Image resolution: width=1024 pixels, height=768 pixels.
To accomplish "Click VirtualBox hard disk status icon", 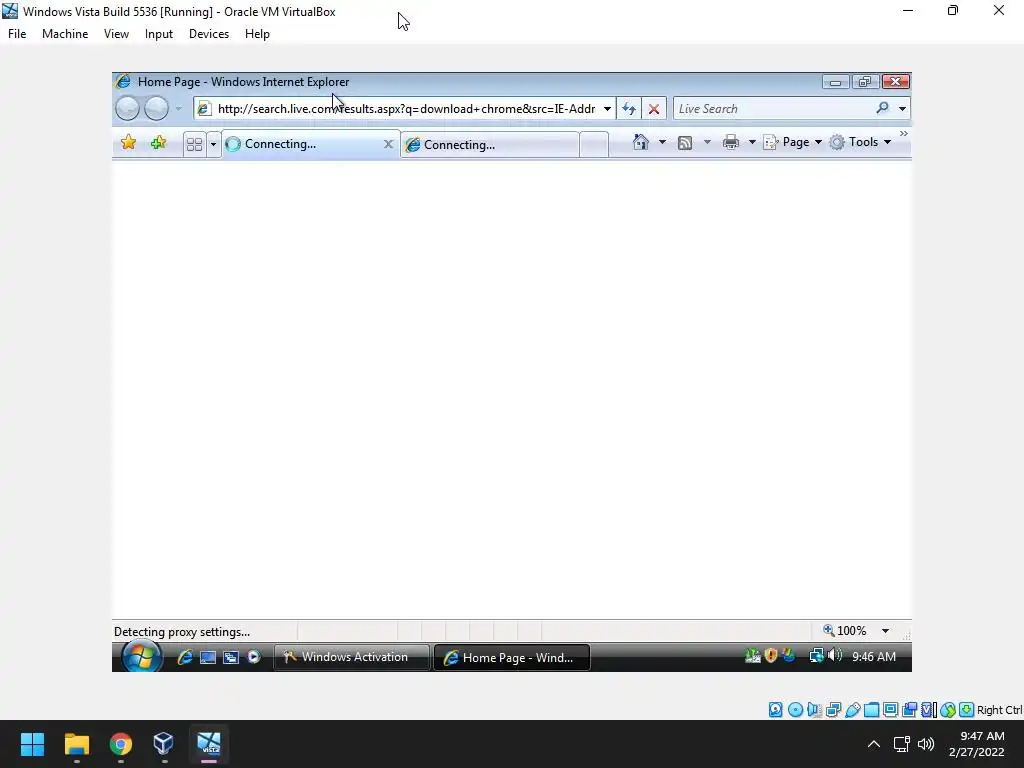I will (x=775, y=709).
